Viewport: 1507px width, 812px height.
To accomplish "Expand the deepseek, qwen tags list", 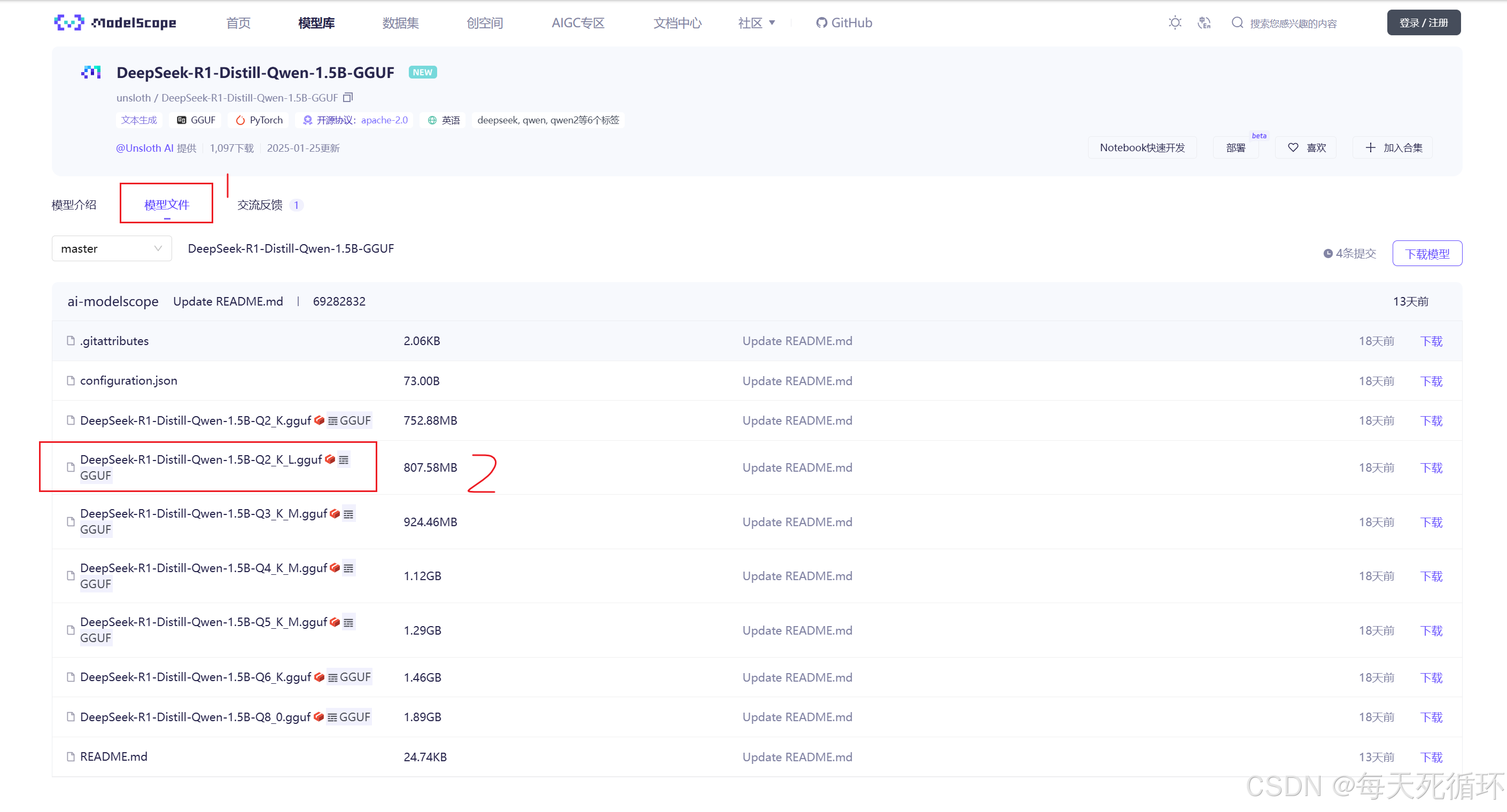I will coord(548,120).
